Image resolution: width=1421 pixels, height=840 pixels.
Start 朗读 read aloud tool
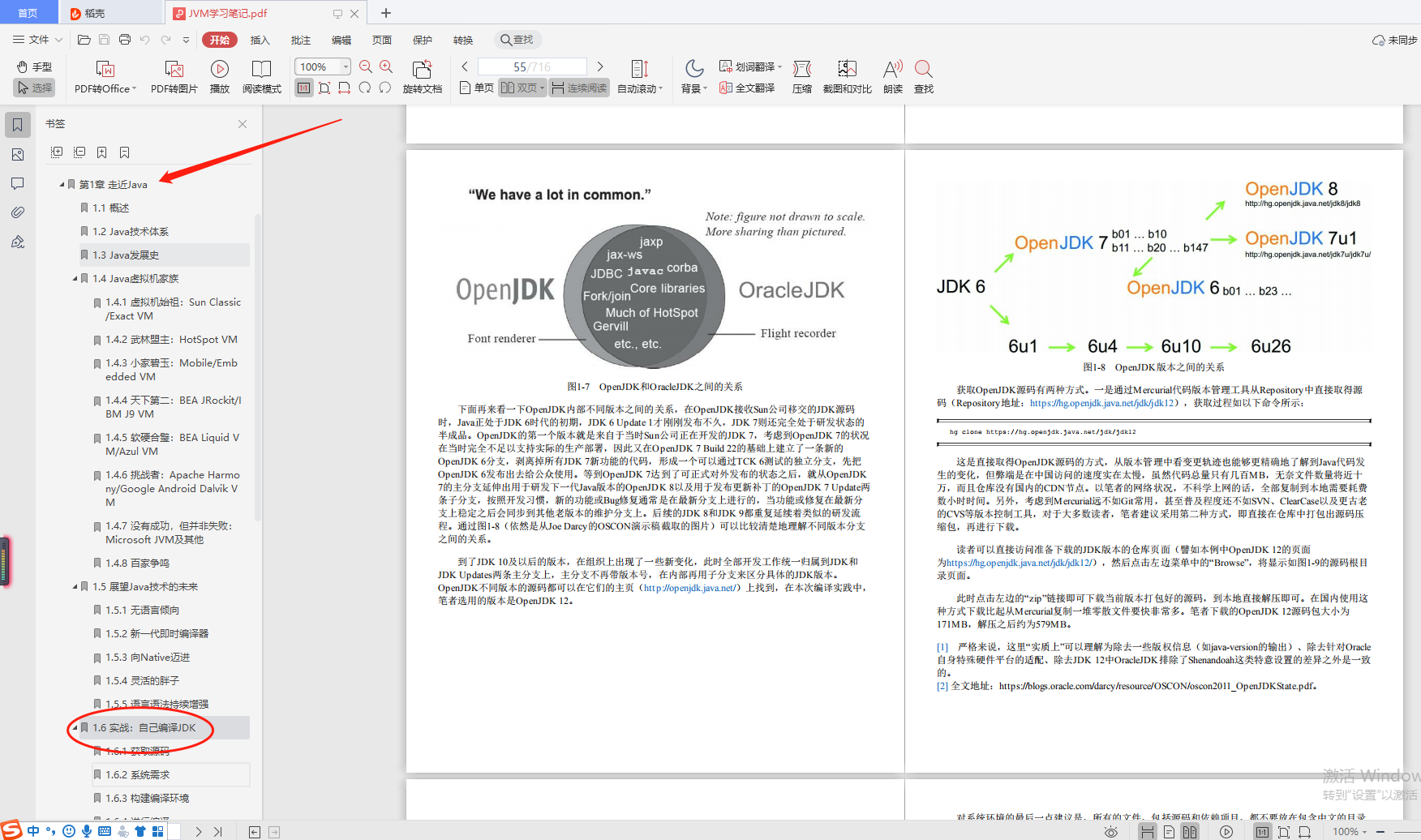coord(893,77)
